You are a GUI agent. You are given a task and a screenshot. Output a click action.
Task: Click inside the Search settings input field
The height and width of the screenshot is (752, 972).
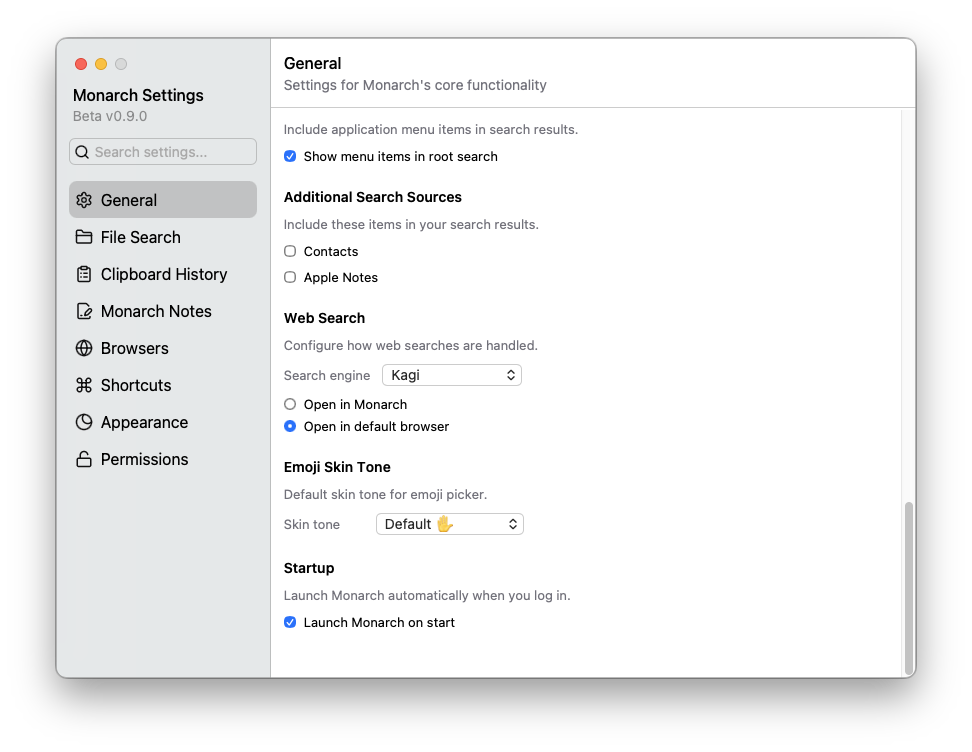pyautogui.click(x=162, y=151)
